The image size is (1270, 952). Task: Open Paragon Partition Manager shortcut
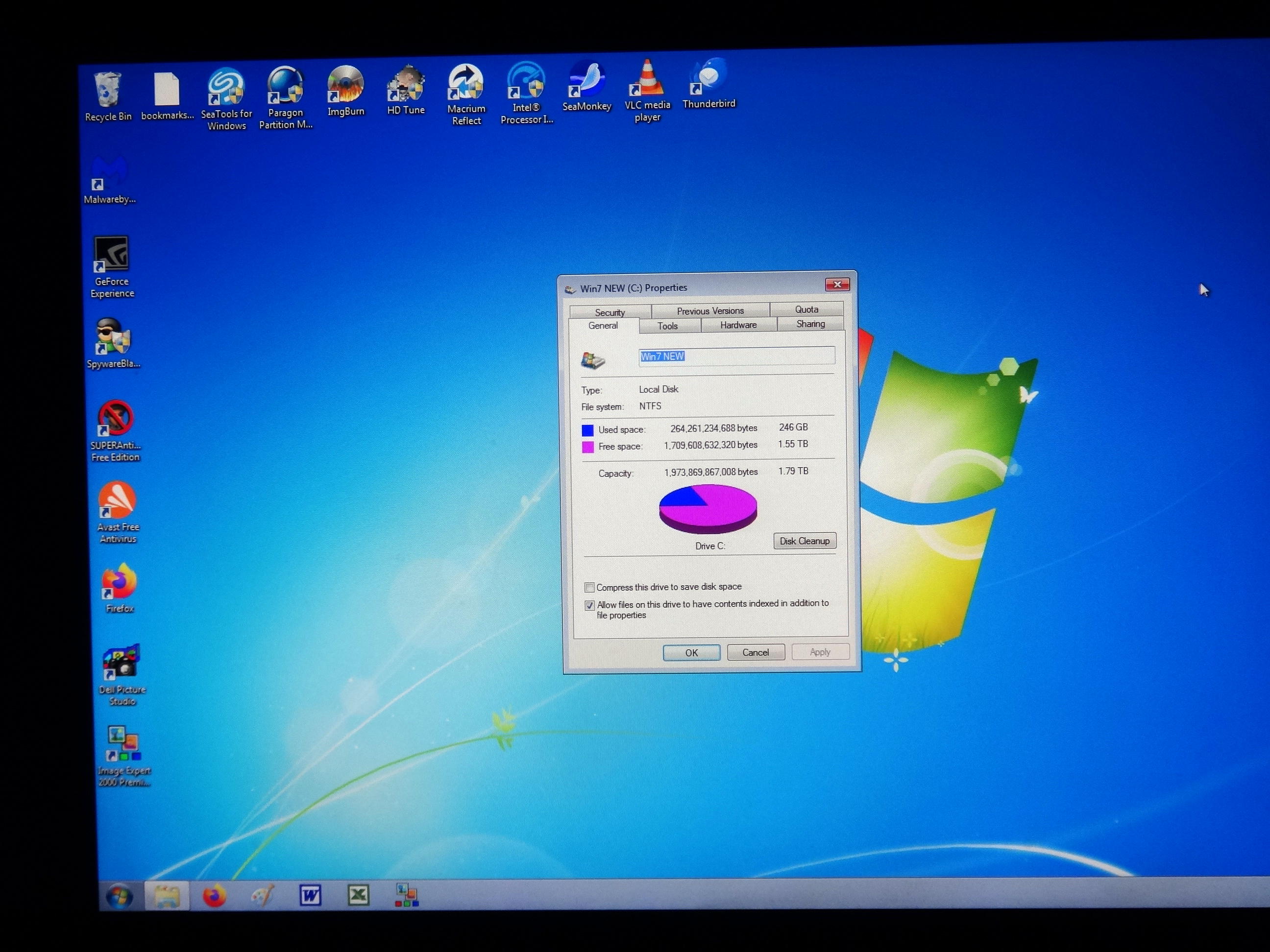point(285,97)
